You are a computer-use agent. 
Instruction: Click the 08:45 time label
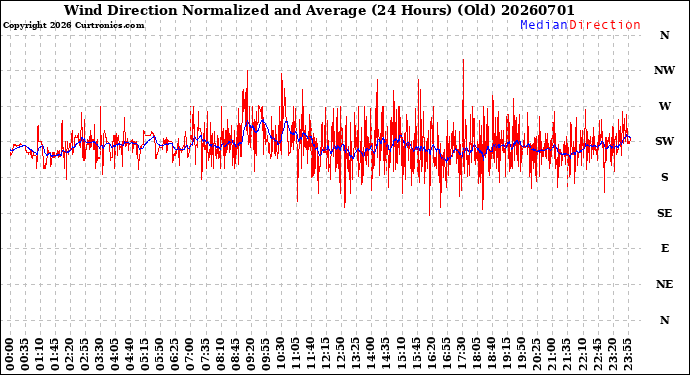(x=235, y=354)
